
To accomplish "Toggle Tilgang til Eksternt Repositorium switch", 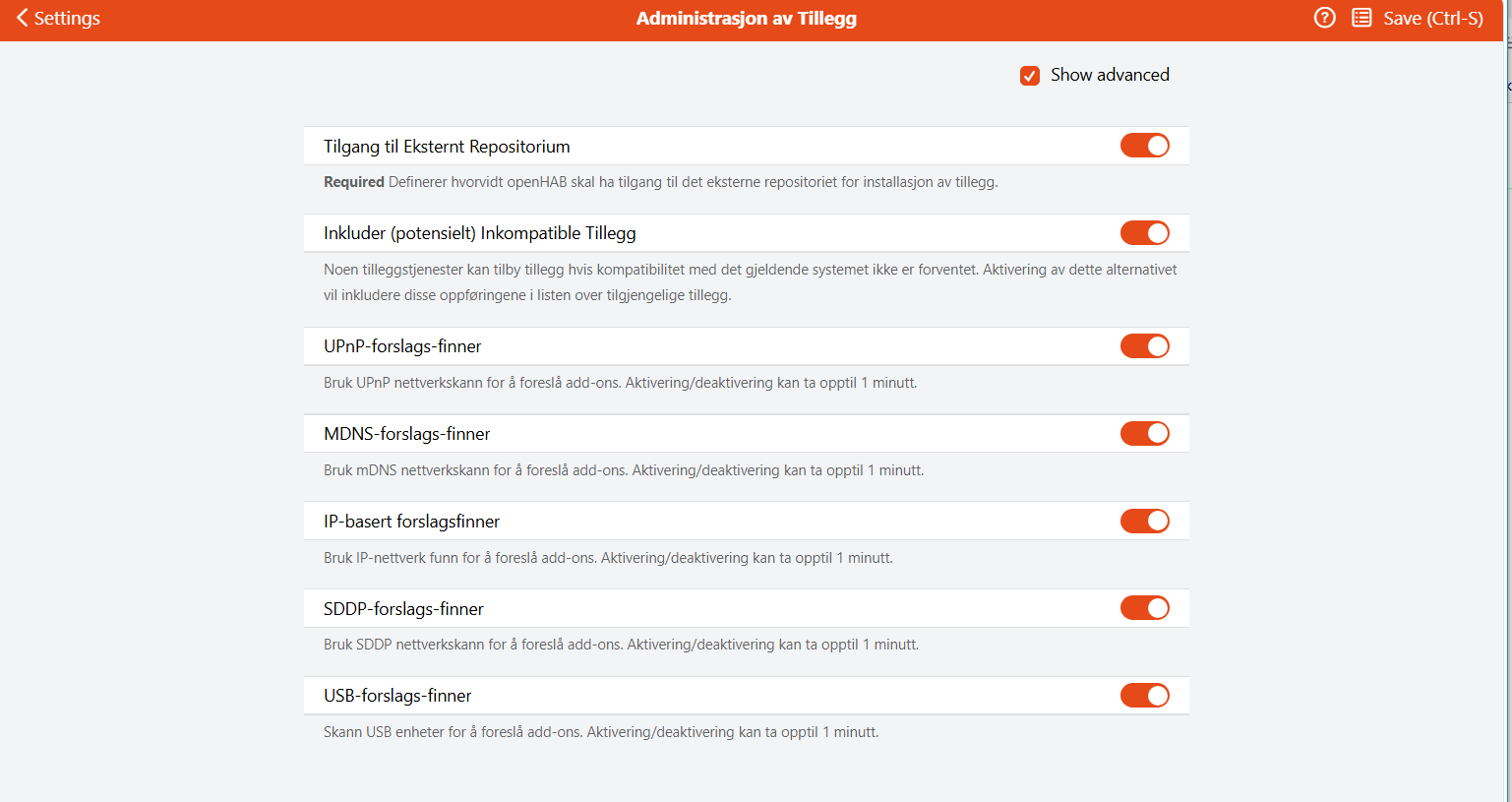I will [1145, 146].
